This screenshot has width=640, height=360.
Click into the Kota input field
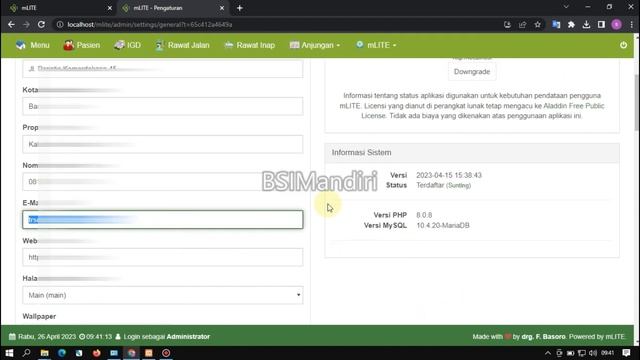point(163,106)
